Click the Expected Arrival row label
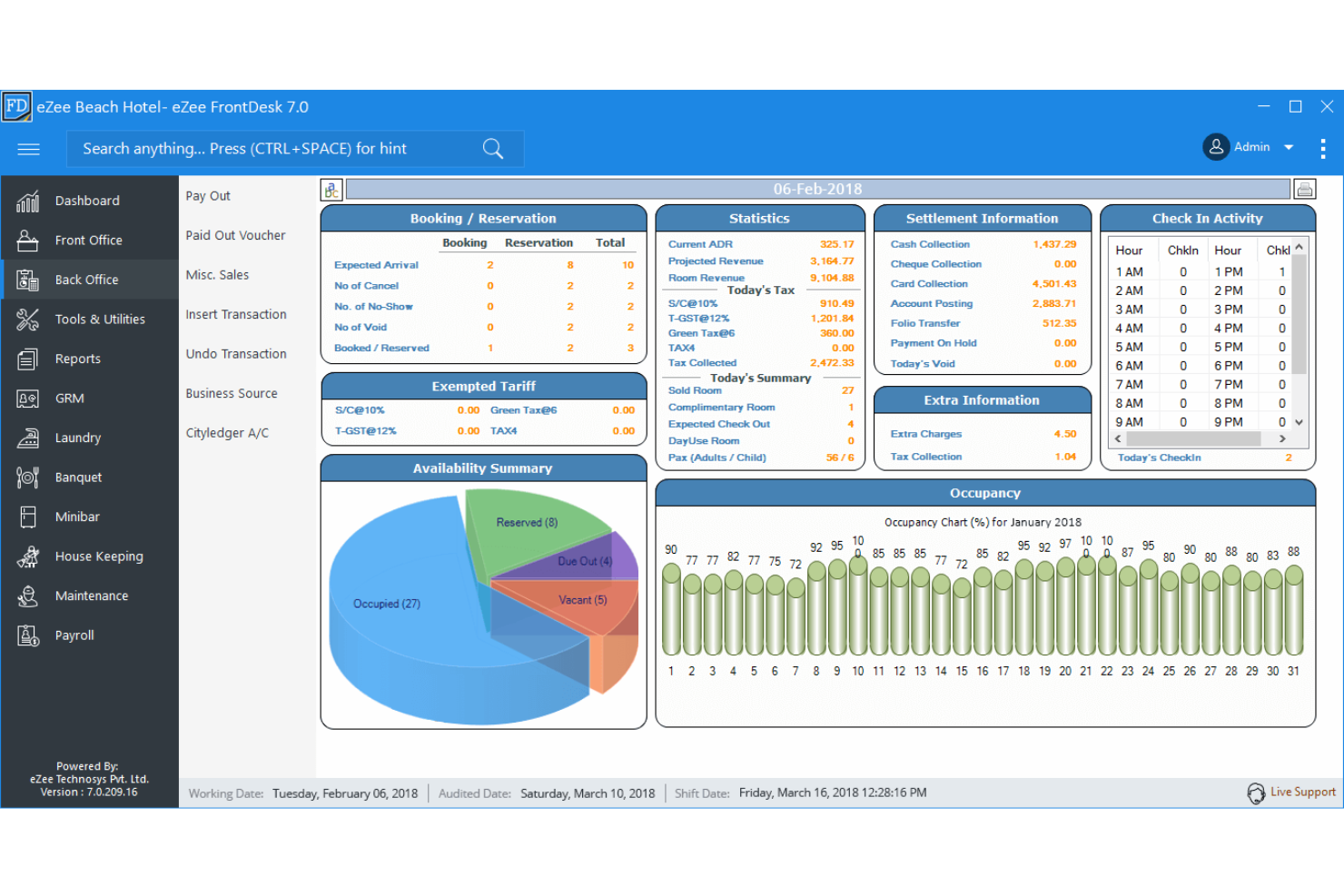The height and width of the screenshot is (896, 1344). tap(376, 265)
